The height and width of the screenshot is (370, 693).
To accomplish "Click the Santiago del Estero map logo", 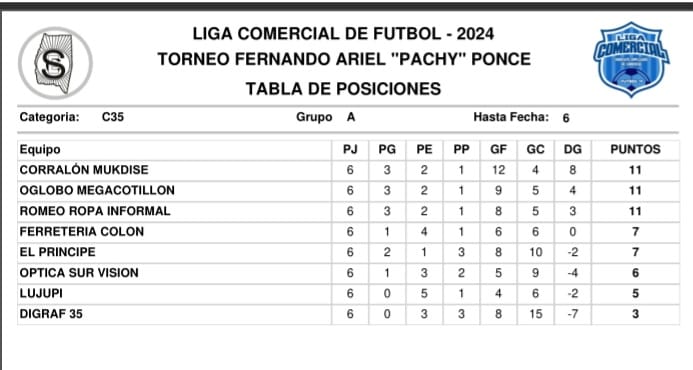I will click(x=56, y=63).
